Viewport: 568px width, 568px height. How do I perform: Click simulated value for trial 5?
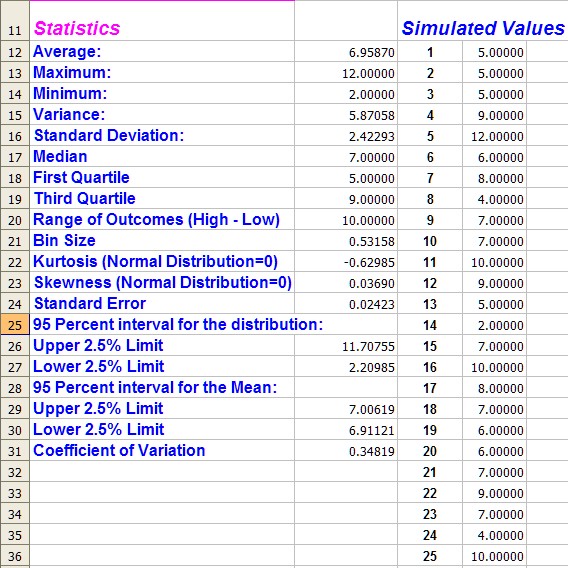[494, 135]
